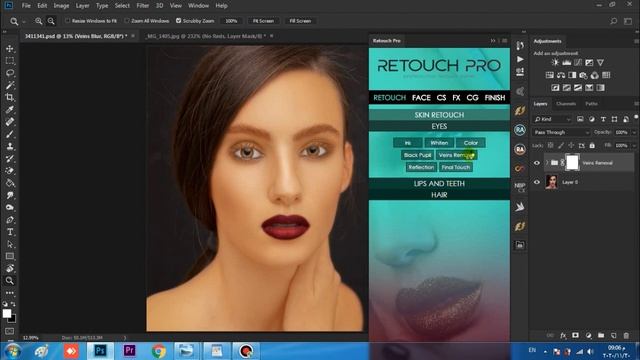This screenshot has width=640, height=360.
Task: Select the Zoom tool in toolbox
Action: (x=10, y=281)
